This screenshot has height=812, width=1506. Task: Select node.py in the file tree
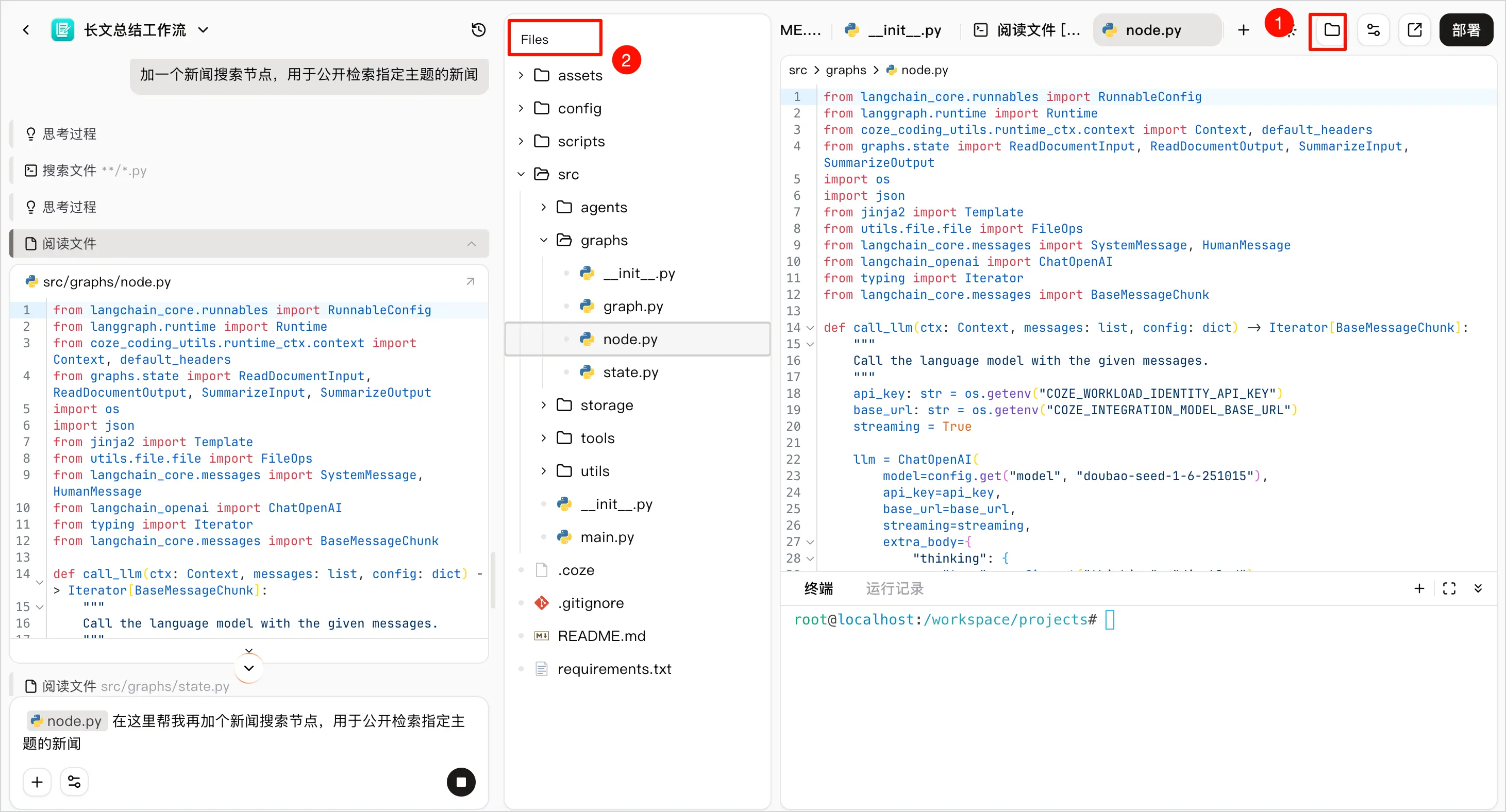coord(637,339)
